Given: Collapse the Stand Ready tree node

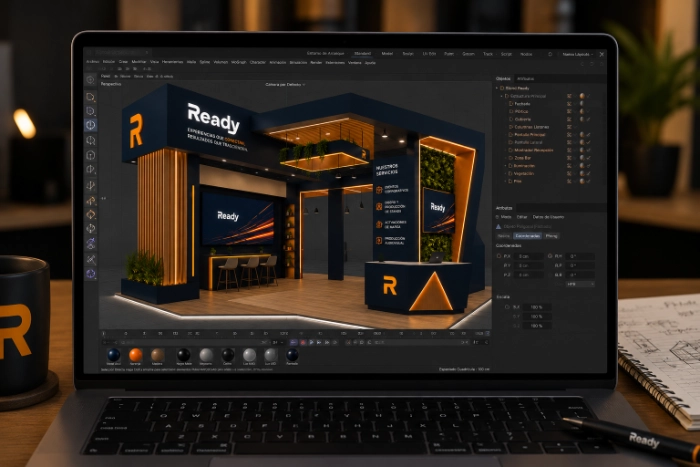Looking at the screenshot, I should (497, 88).
